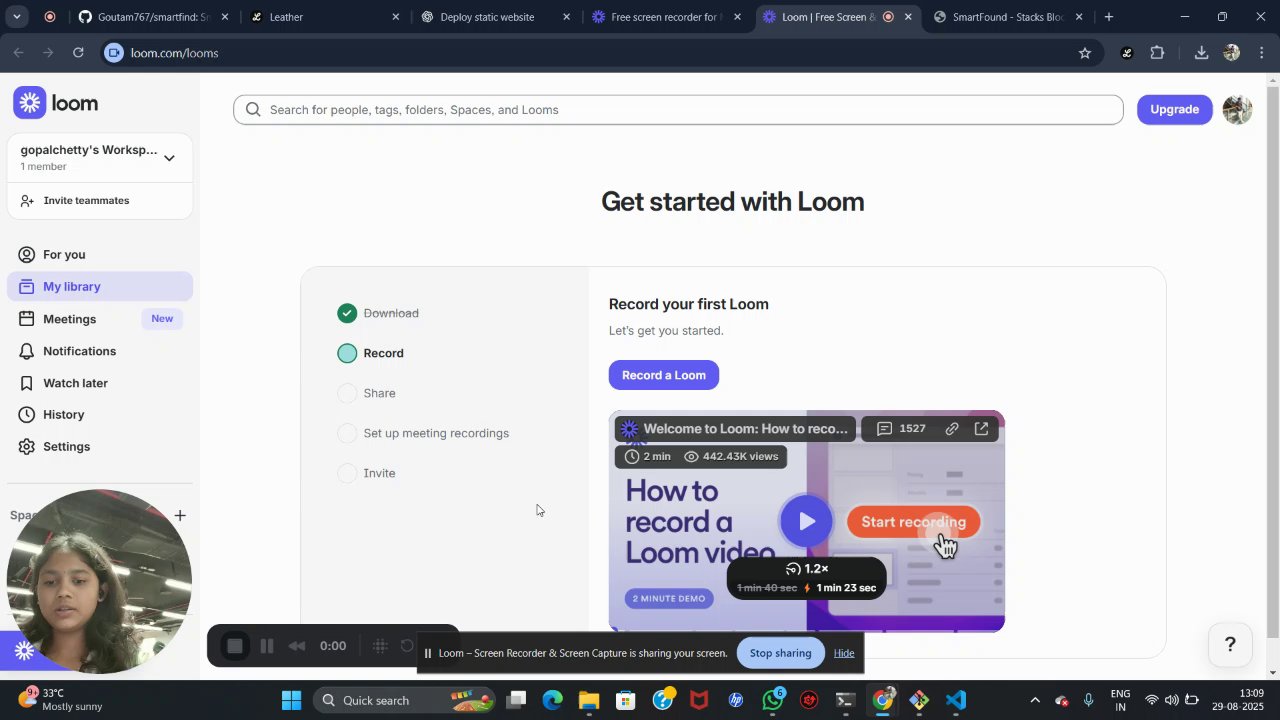Click the Upgrade button
The height and width of the screenshot is (720, 1280).
(x=1174, y=109)
